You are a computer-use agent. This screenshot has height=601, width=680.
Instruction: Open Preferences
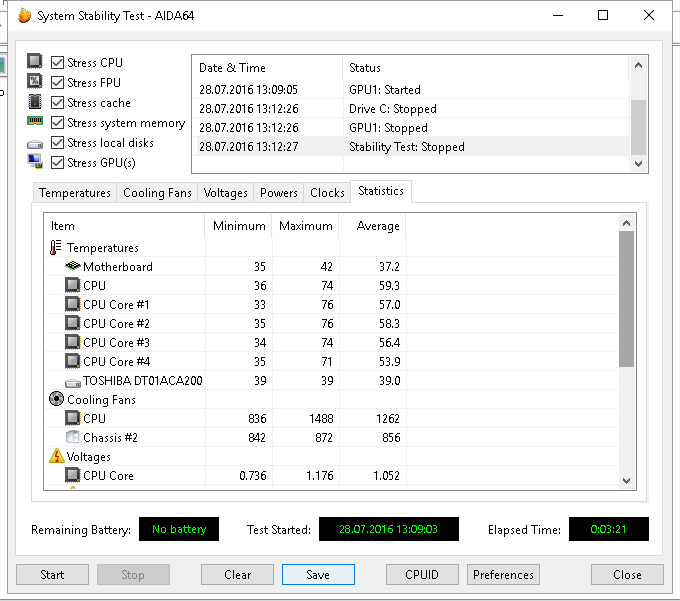(x=503, y=575)
